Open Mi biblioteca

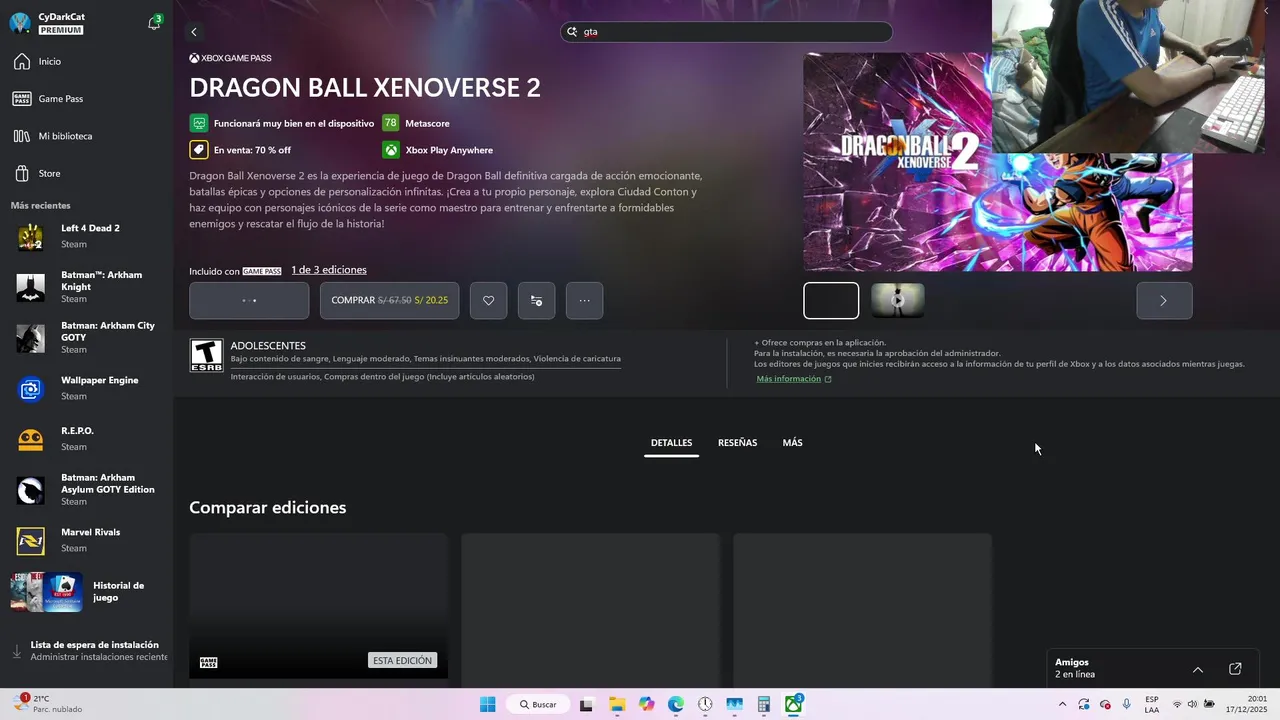(86, 136)
